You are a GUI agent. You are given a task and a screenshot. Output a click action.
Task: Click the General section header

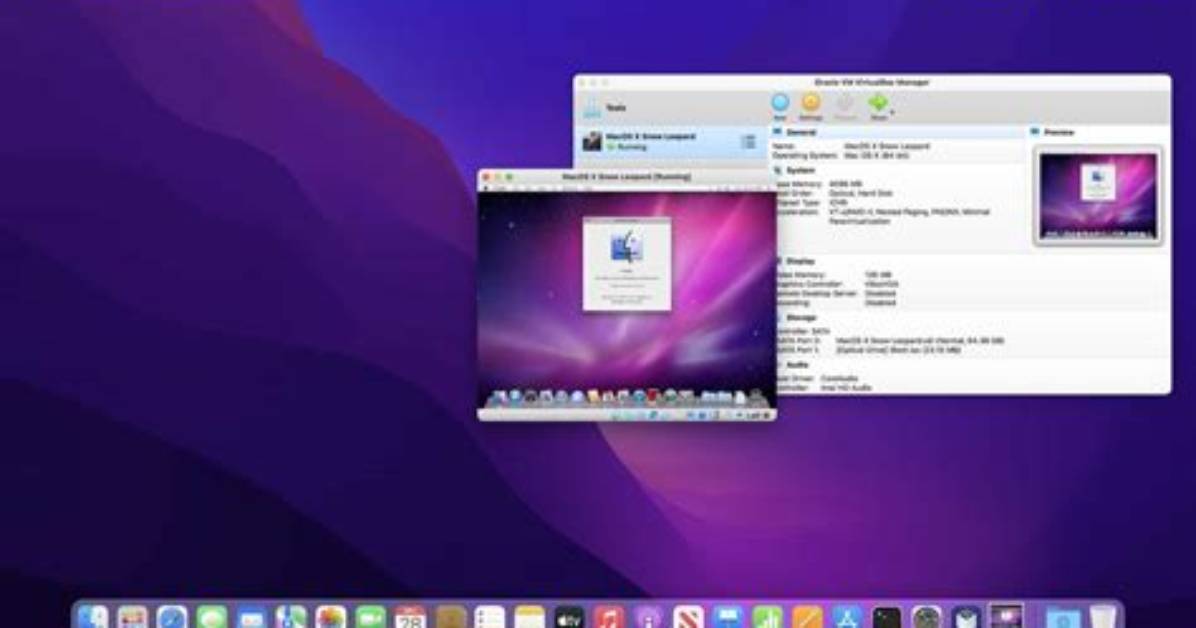coord(801,132)
